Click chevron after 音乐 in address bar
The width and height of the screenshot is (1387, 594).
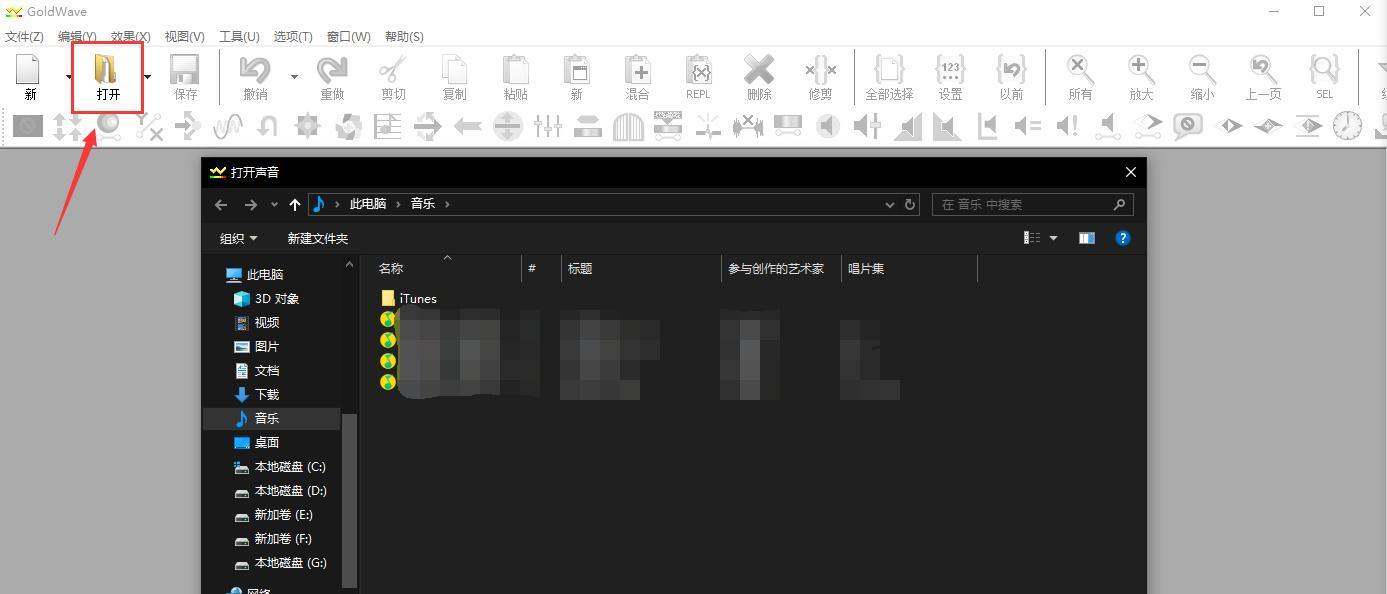click(x=447, y=204)
